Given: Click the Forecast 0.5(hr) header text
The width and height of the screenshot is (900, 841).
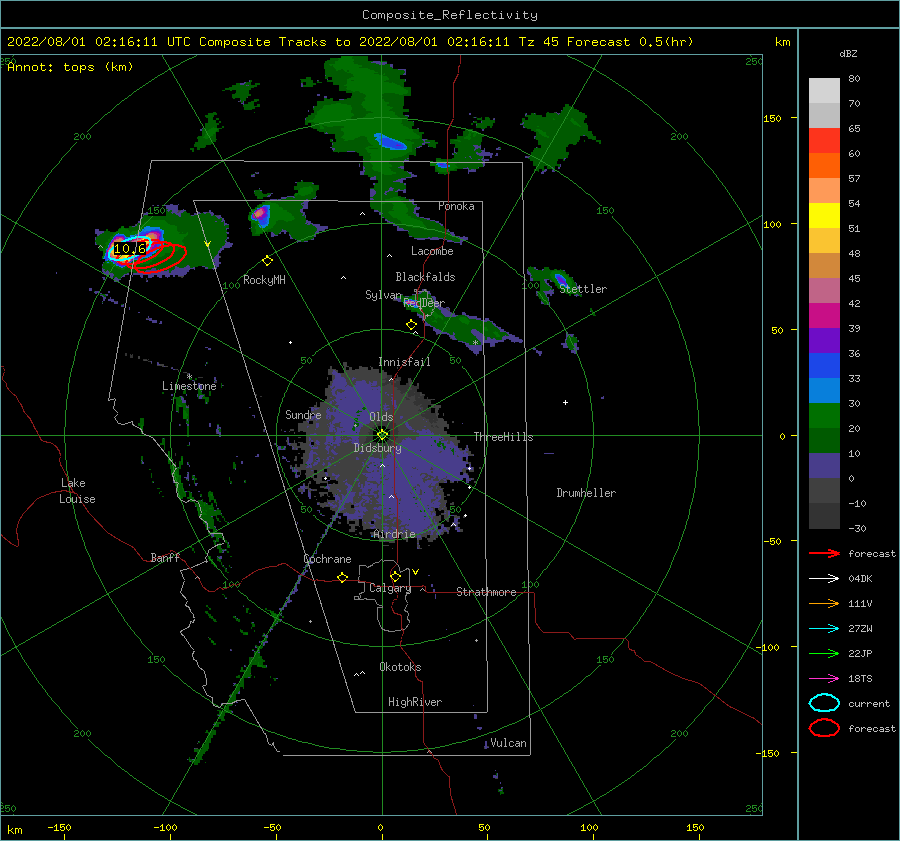Looking at the screenshot, I should pyautogui.click(x=630, y=42).
